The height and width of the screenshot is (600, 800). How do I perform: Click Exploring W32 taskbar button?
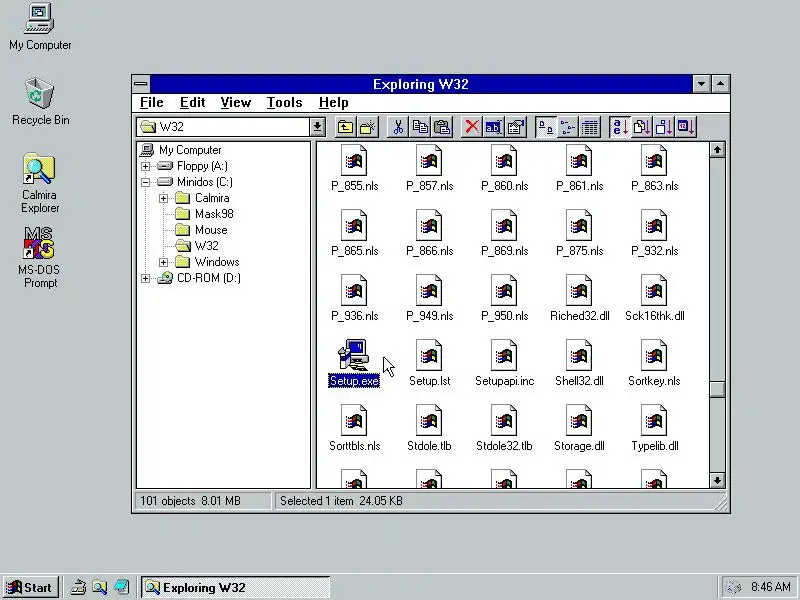point(236,587)
